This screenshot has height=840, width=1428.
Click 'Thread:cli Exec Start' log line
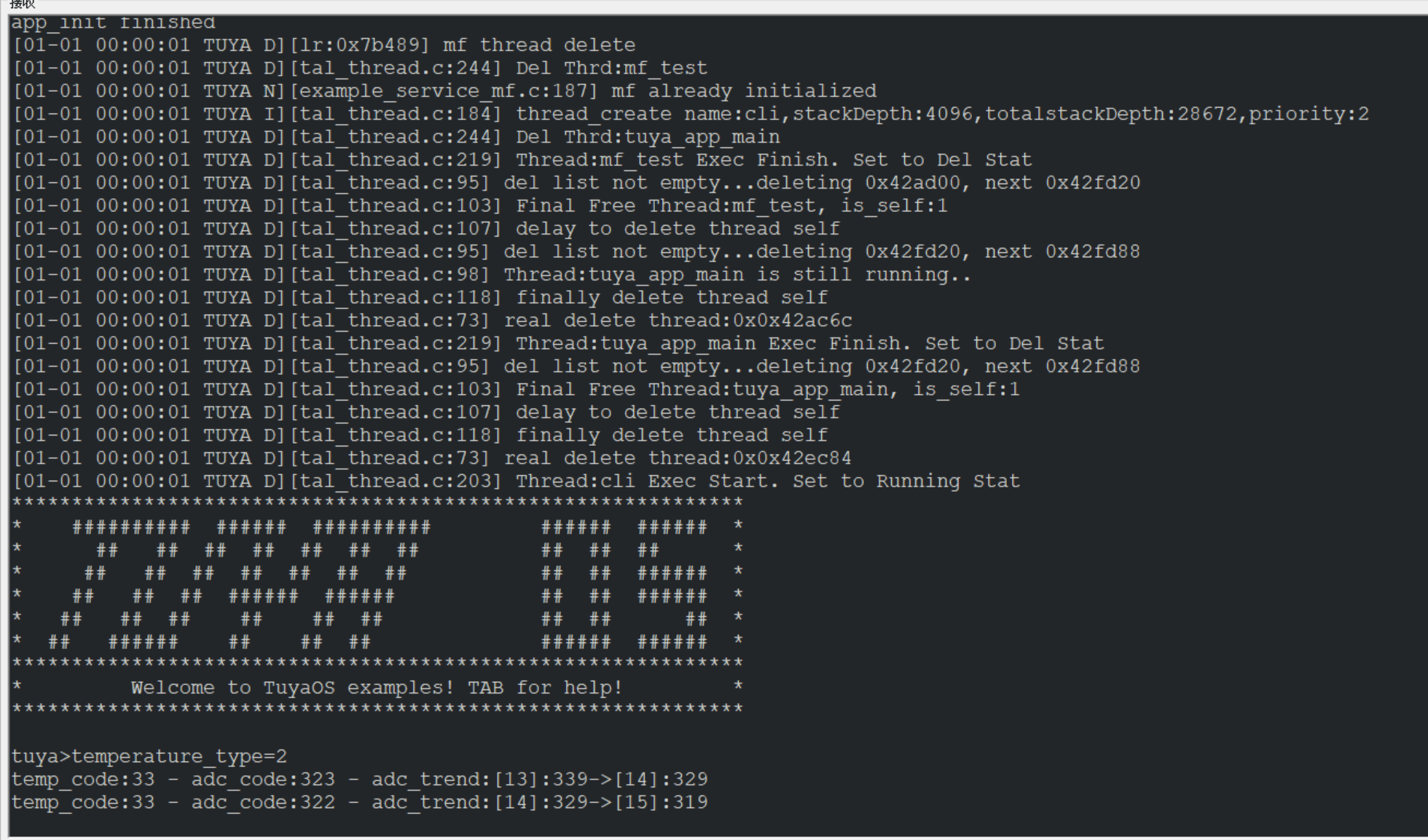517,481
